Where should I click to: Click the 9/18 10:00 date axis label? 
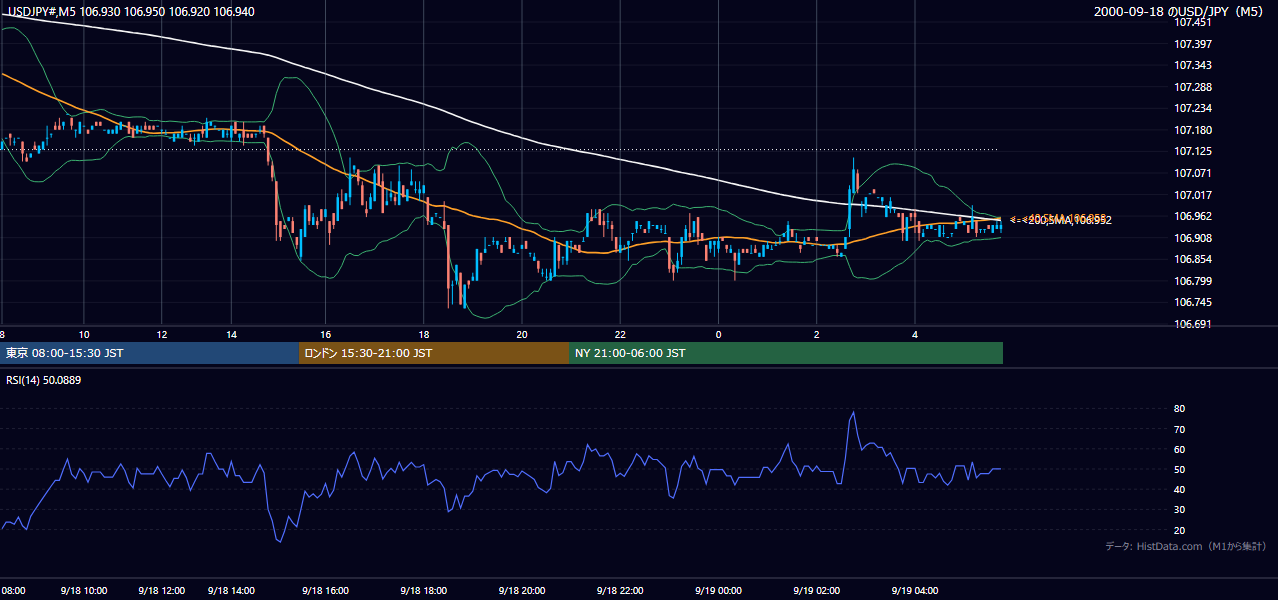click(x=82, y=590)
